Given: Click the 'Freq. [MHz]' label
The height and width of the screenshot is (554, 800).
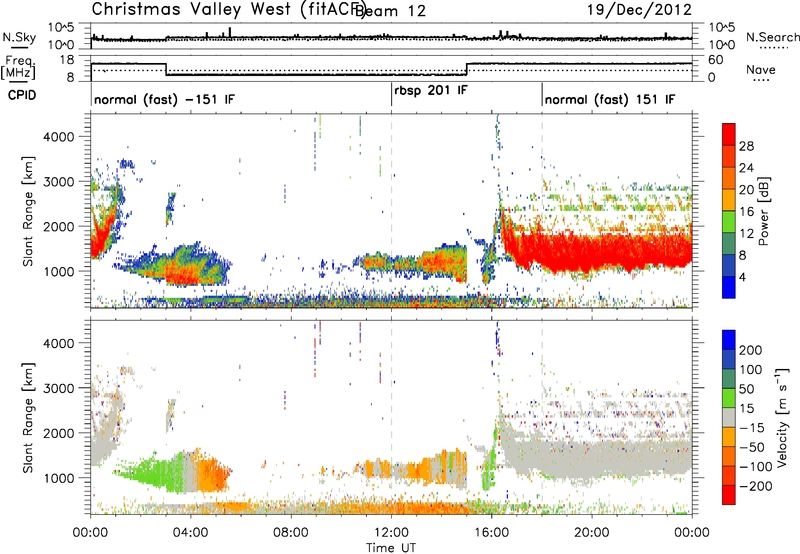Looking at the screenshot, I should [18, 68].
